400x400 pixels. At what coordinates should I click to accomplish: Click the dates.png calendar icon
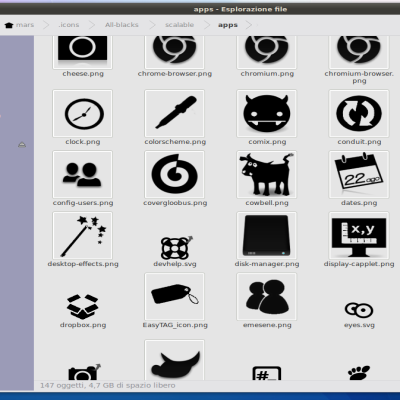359,174
